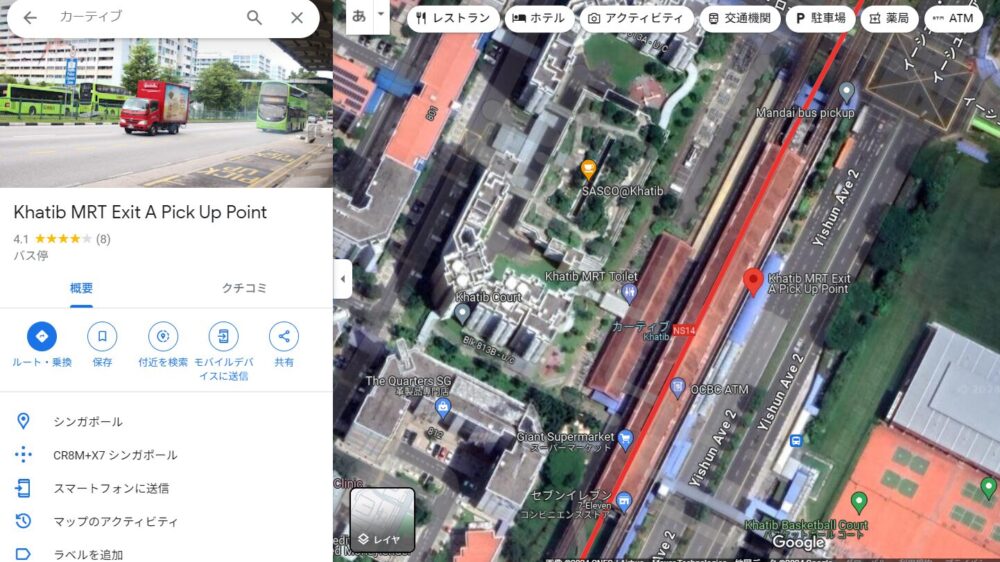Viewport: 1000px width, 562px height.
Task: Click the Save bookmark icon
Action: (x=102, y=337)
